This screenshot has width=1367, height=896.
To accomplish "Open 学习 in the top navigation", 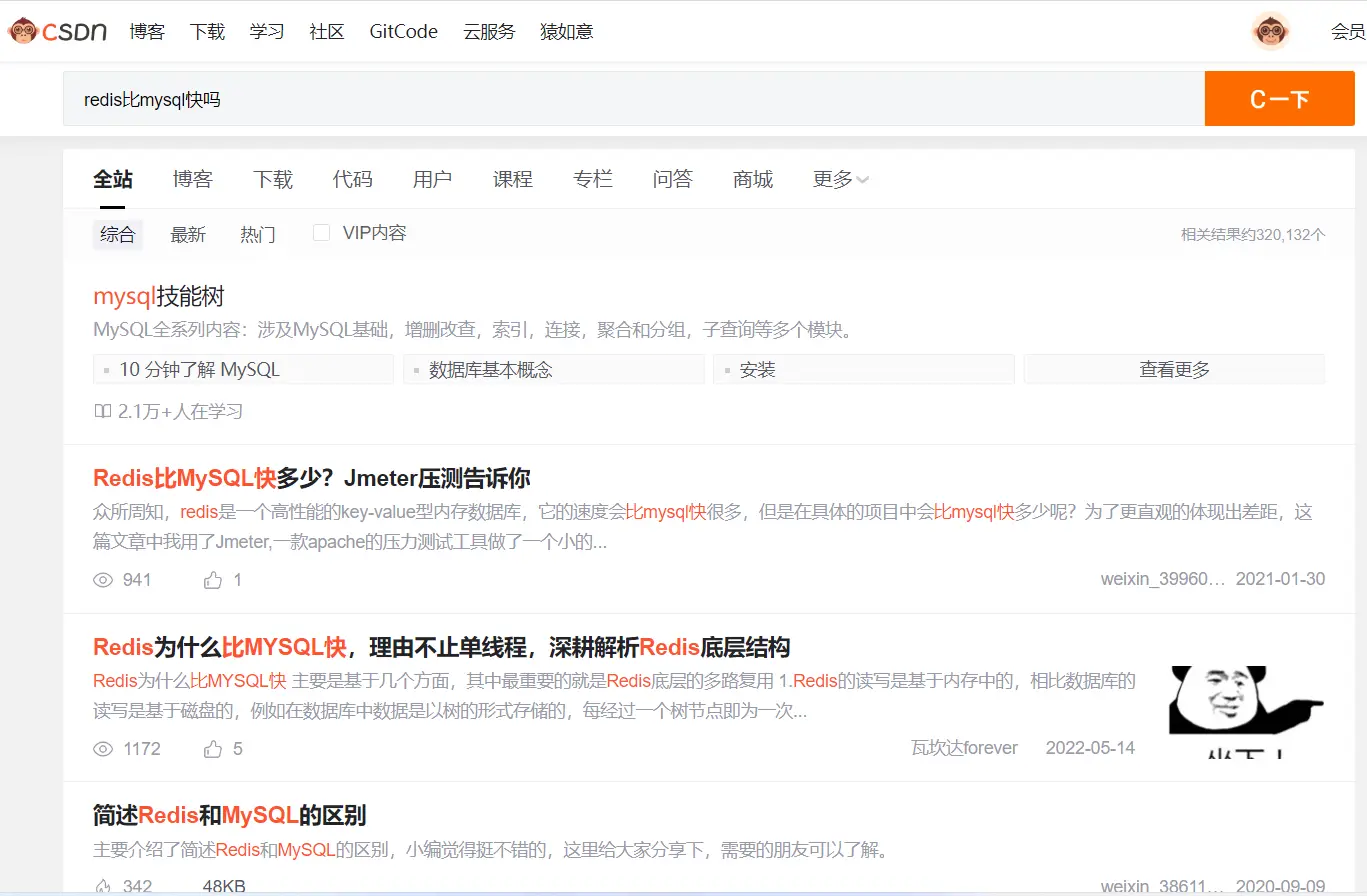I will [267, 31].
